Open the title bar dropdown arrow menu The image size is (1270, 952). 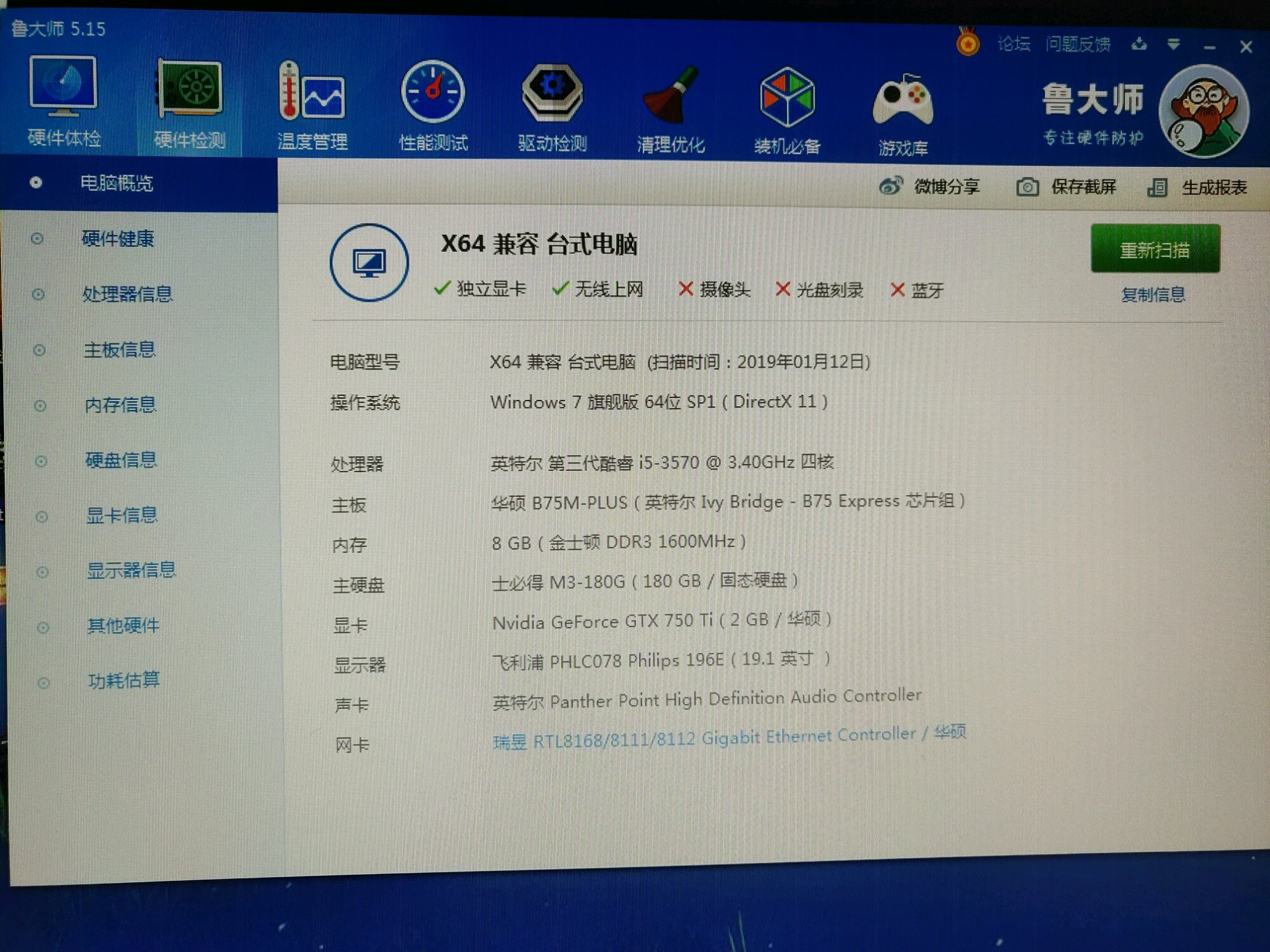click(x=1173, y=44)
